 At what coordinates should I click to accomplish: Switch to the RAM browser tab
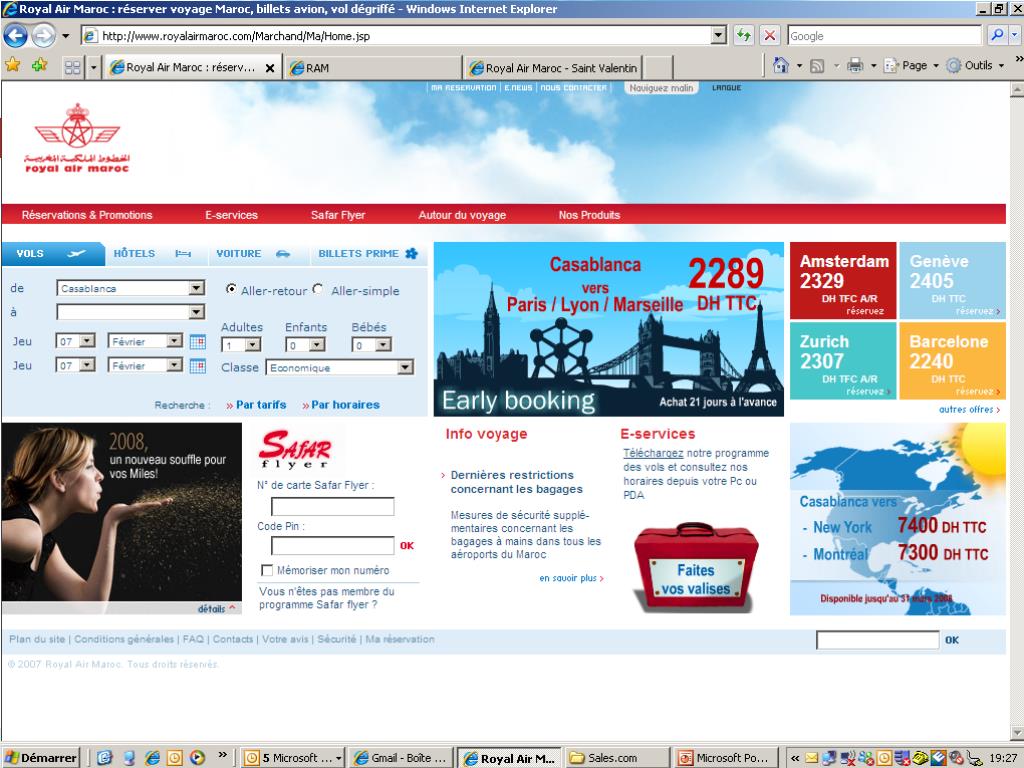[x=373, y=68]
